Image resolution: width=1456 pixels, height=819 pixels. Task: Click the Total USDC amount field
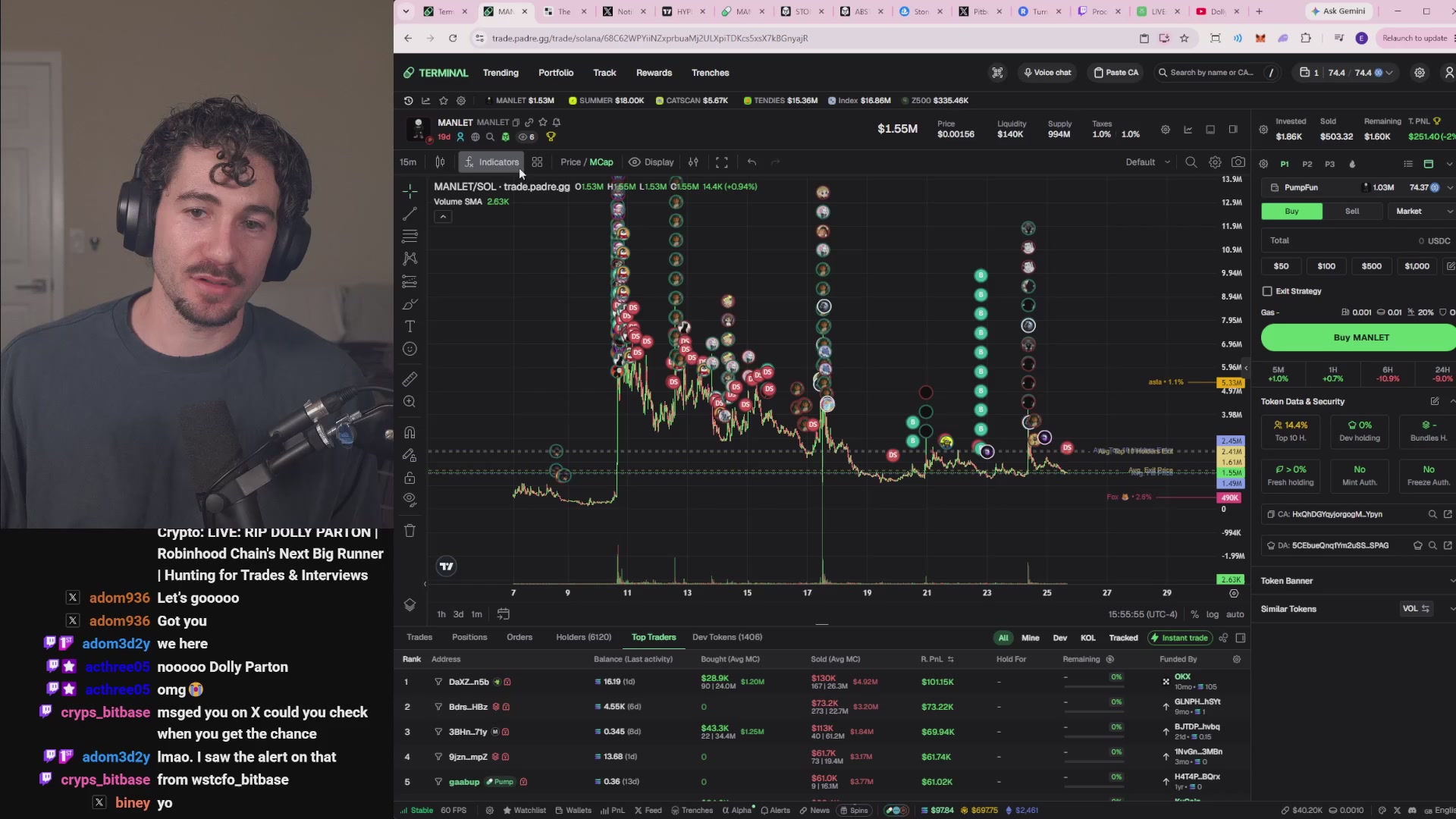(x=1357, y=240)
